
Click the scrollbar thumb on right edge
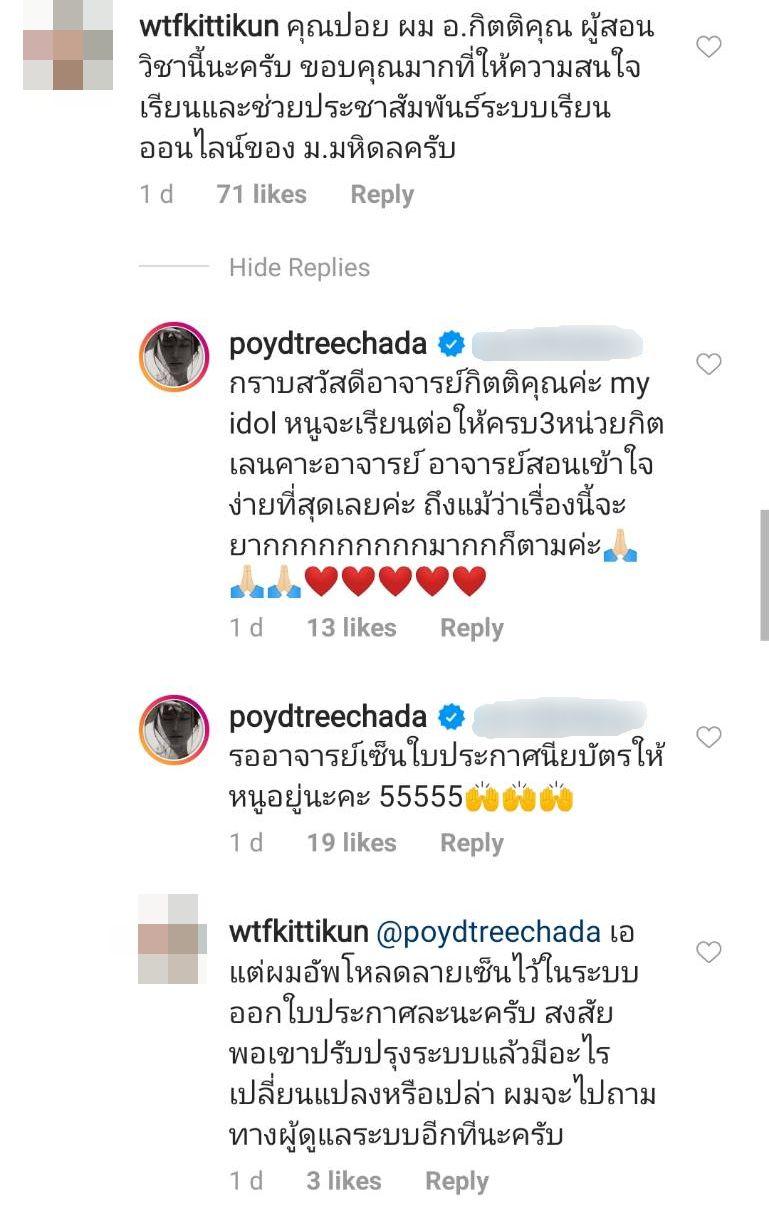pyautogui.click(x=764, y=575)
